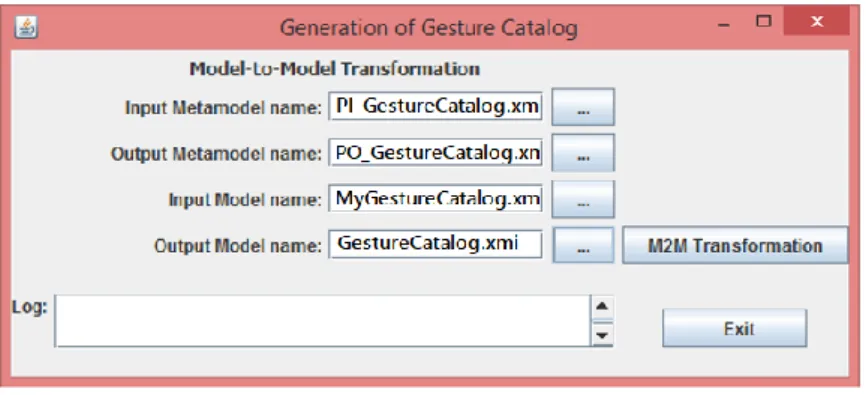Click inside the Log text area
The height and width of the screenshot is (395, 866).
pyautogui.click(x=323, y=321)
